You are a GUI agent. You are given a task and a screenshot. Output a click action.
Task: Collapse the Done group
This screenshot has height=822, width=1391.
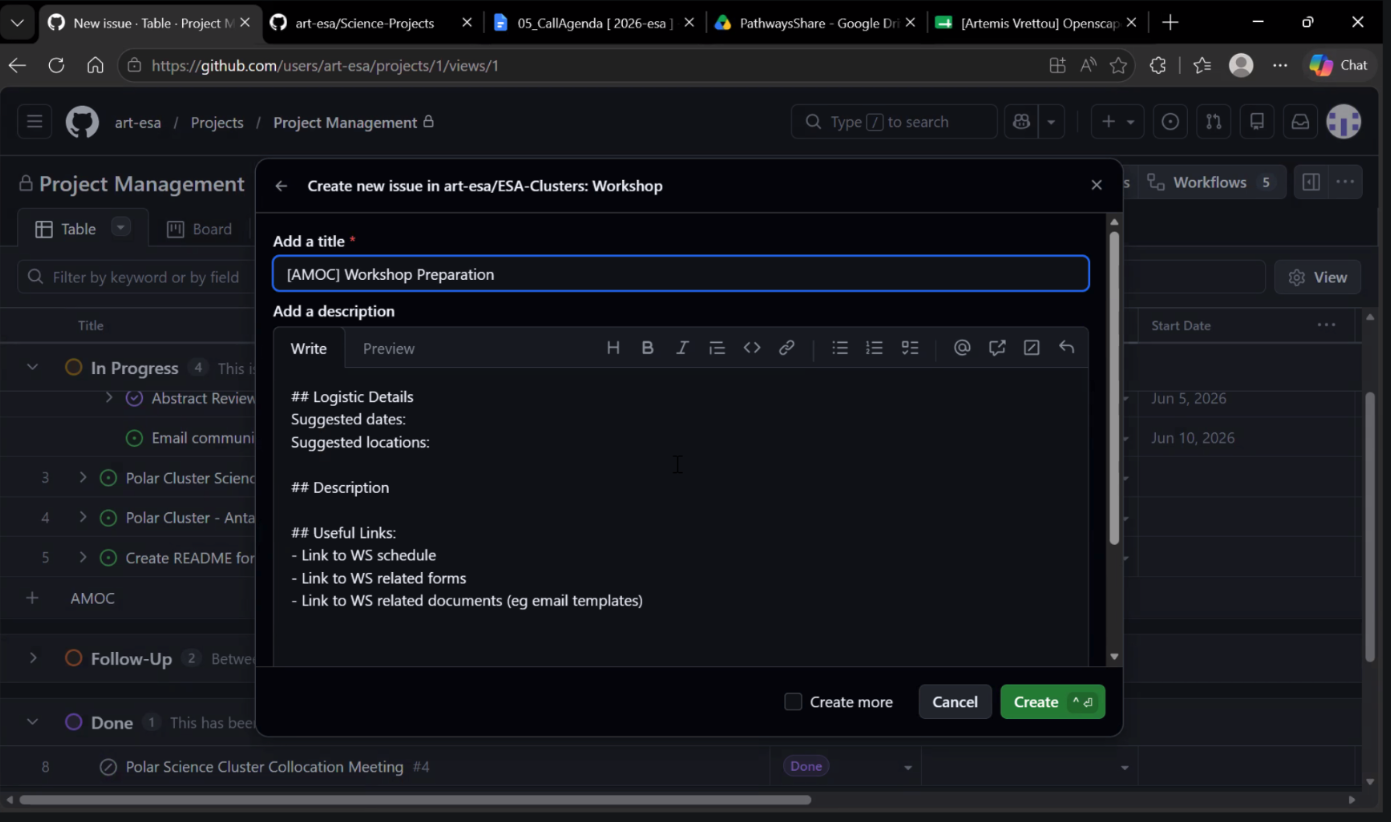tap(32, 722)
